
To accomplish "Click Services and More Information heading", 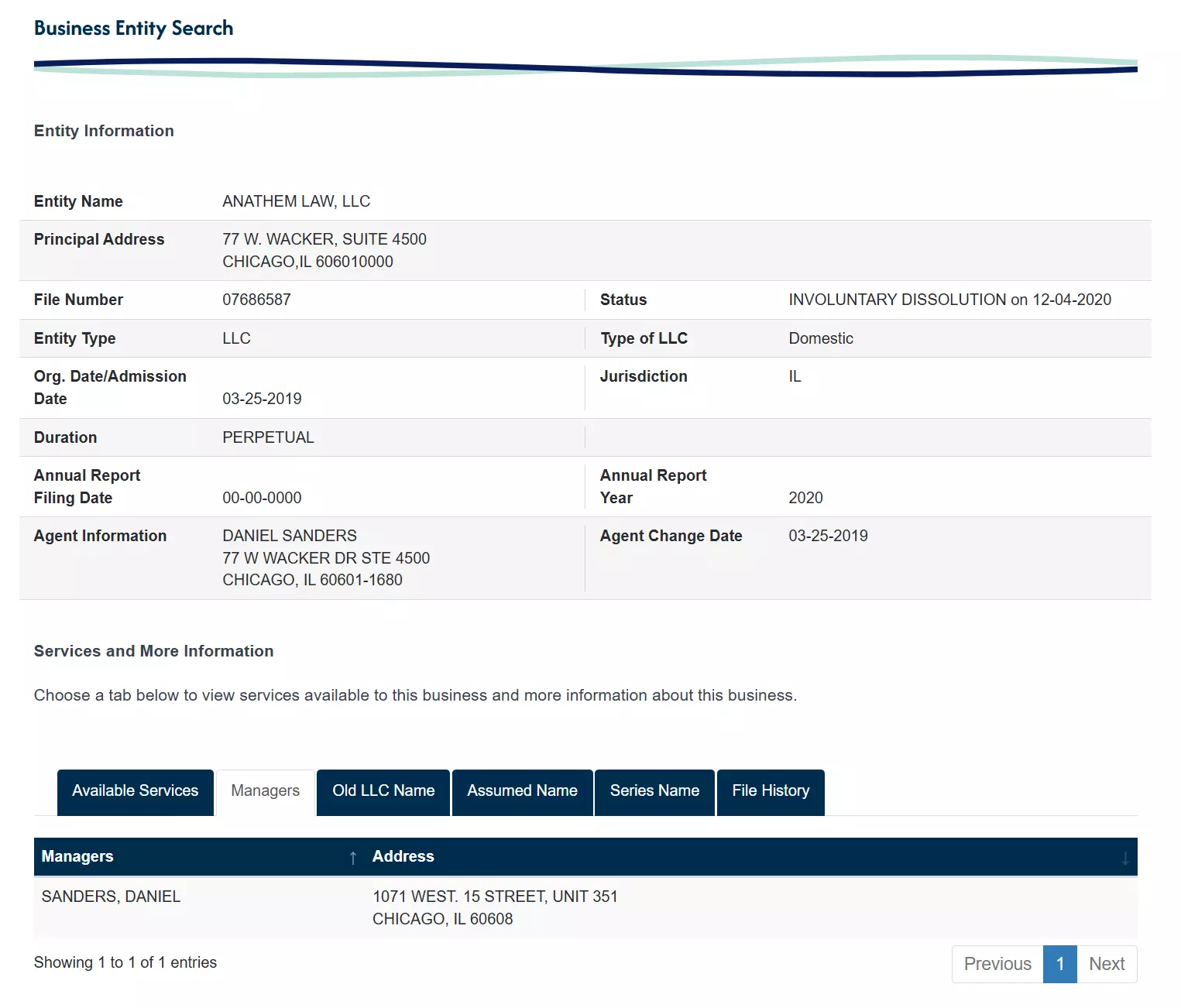I will [x=153, y=651].
